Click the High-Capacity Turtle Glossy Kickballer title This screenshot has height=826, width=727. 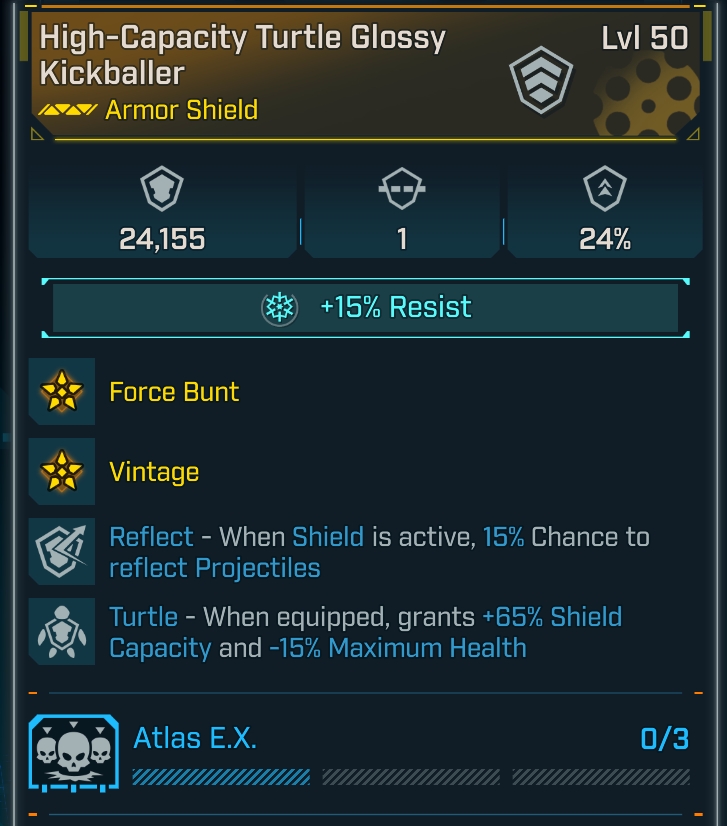click(x=242, y=55)
